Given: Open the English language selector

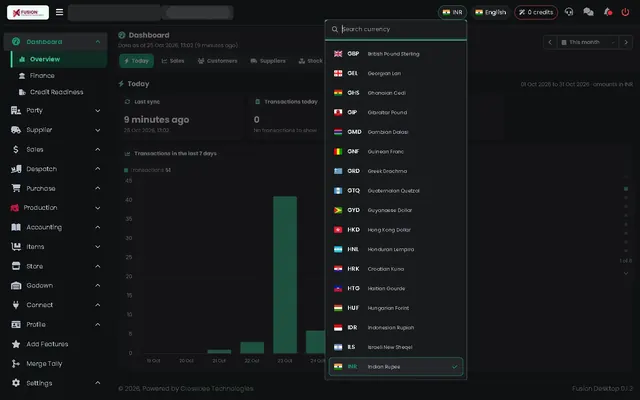Looking at the screenshot, I should (x=491, y=12).
